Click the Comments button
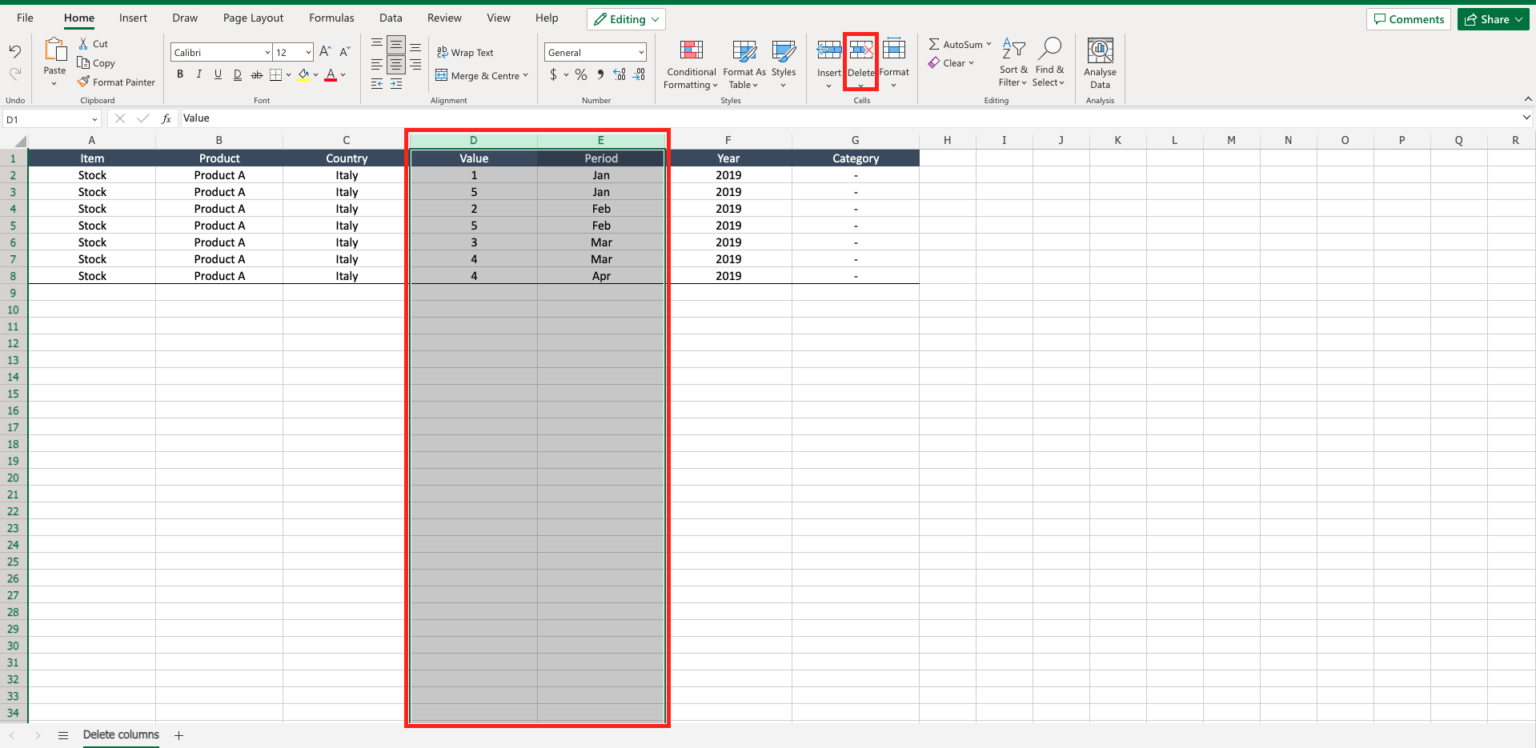 tap(1408, 18)
